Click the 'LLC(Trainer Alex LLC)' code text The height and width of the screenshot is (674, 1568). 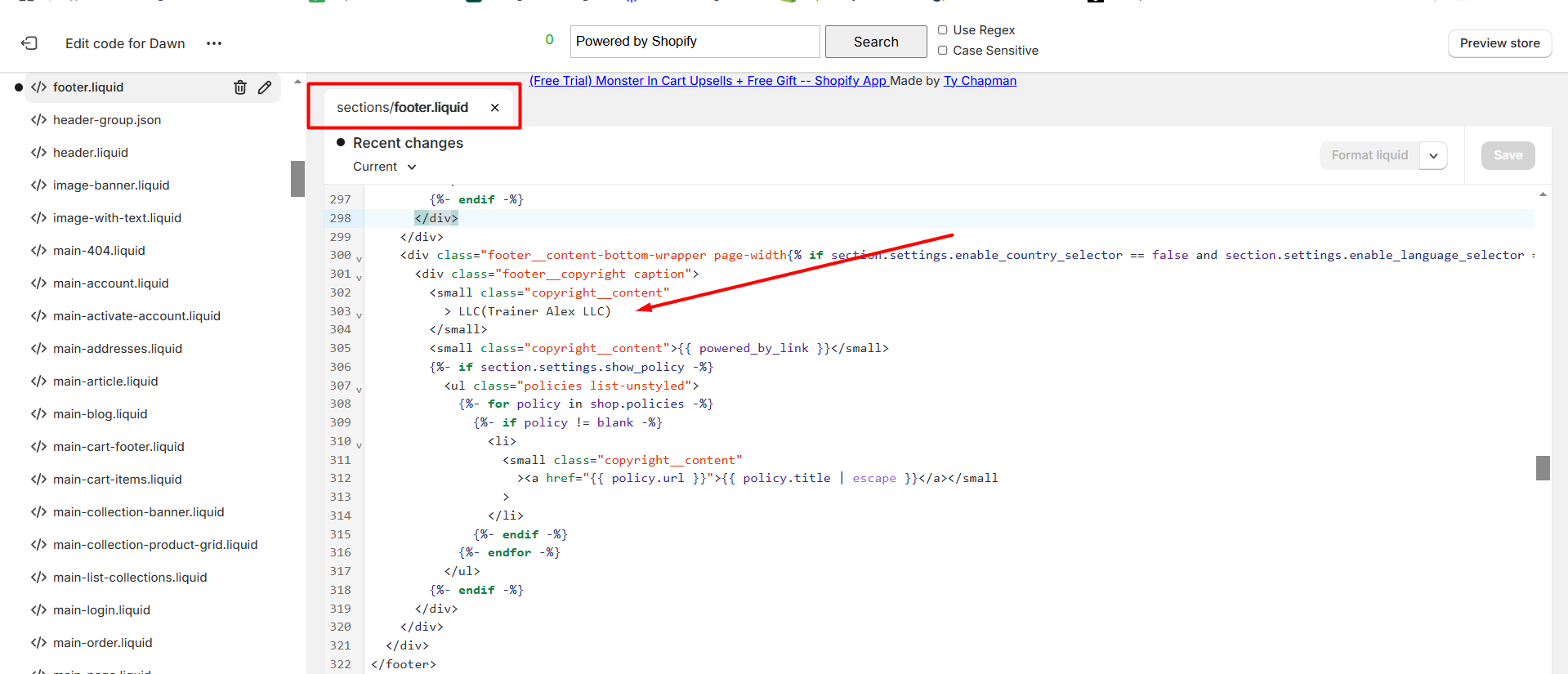534,311
